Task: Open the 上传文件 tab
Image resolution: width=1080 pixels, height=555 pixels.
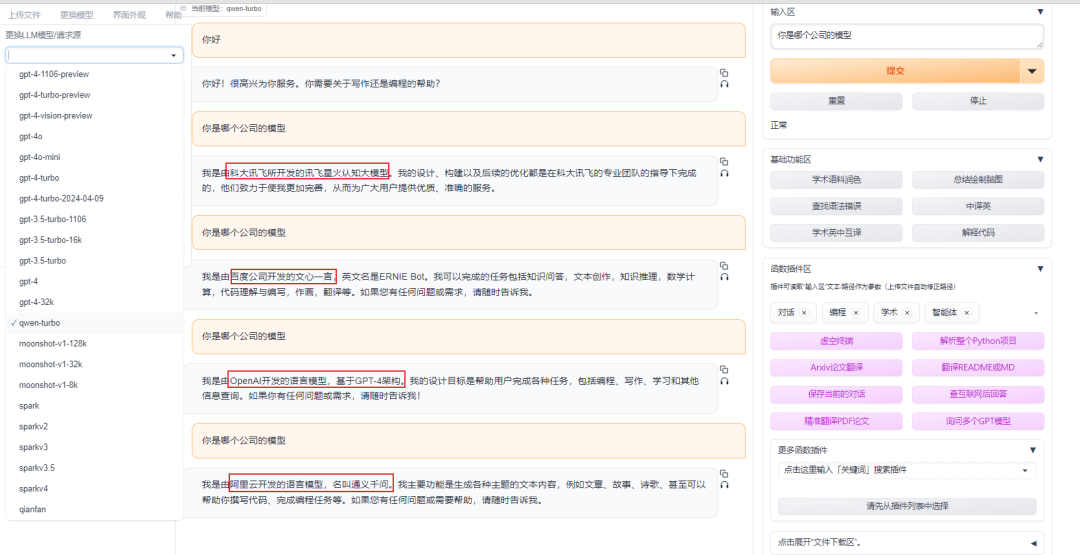Action: pos(24,14)
